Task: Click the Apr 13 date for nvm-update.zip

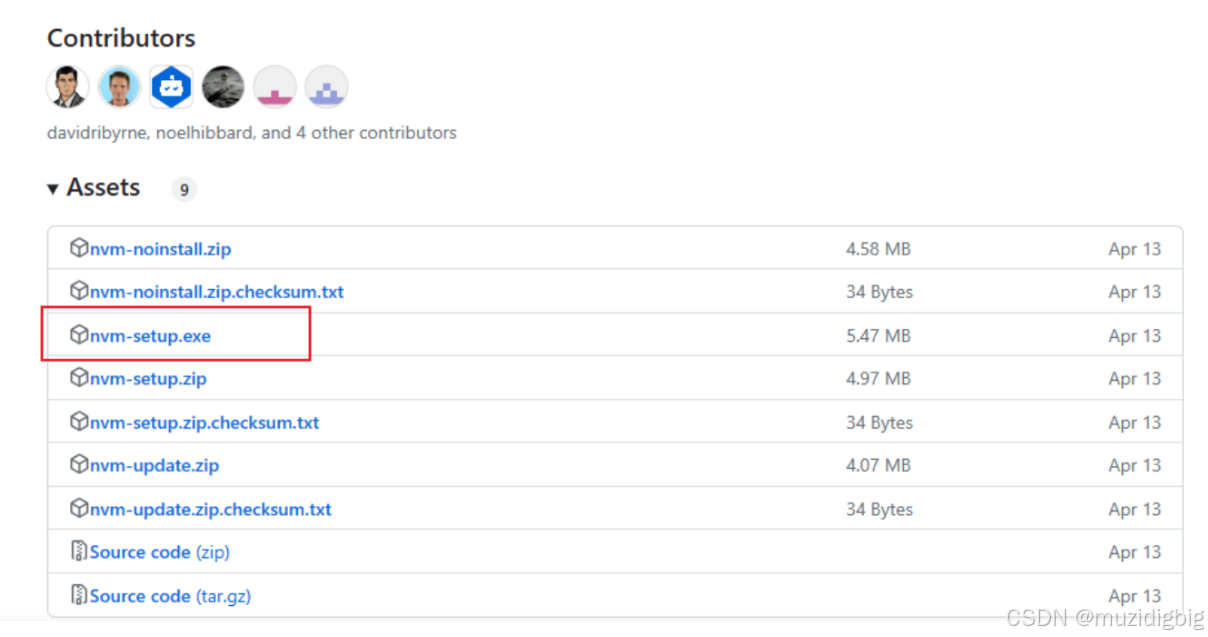Action: coord(1135,466)
